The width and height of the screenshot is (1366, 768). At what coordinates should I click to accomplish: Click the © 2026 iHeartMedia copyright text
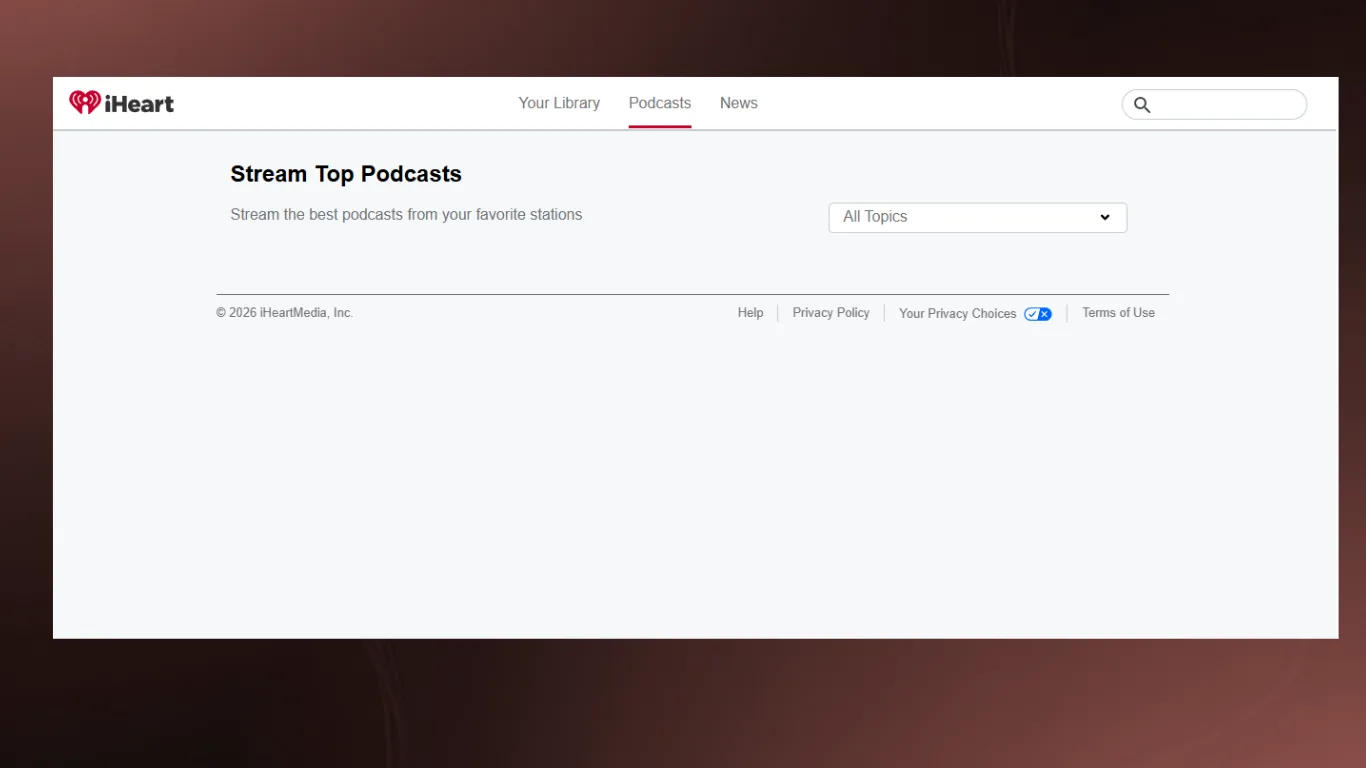coord(284,313)
